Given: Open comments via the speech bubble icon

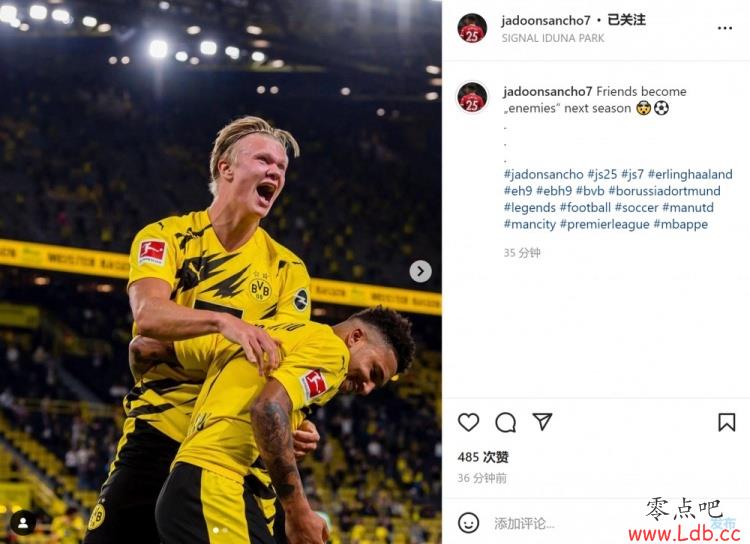Looking at the screenshot, I should point(506,422).
